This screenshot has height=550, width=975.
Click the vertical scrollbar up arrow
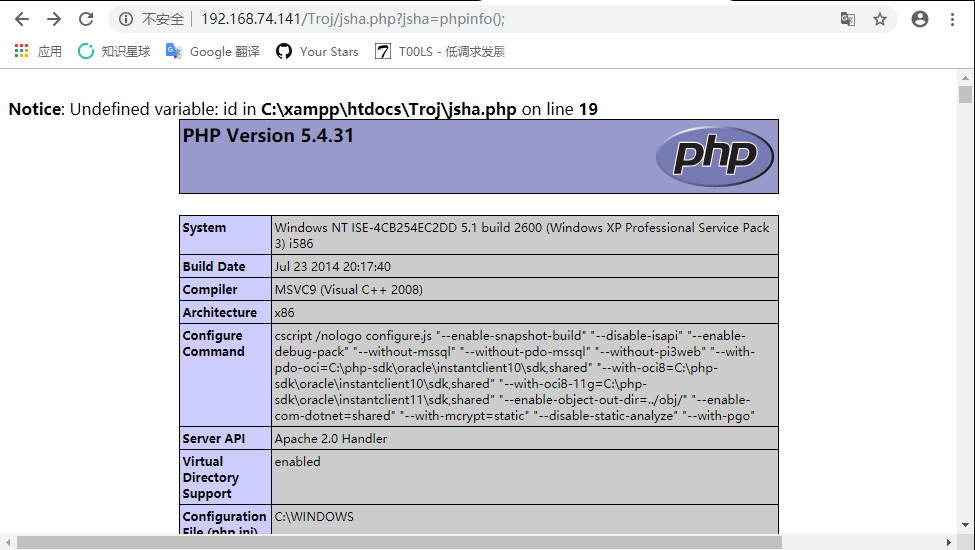[x=965, y=78]
